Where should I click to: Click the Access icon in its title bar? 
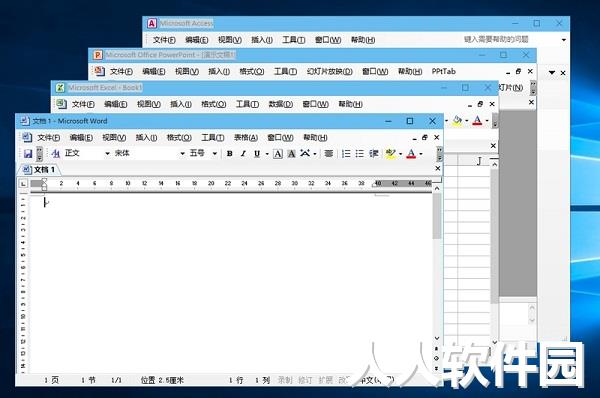(152, 23)
